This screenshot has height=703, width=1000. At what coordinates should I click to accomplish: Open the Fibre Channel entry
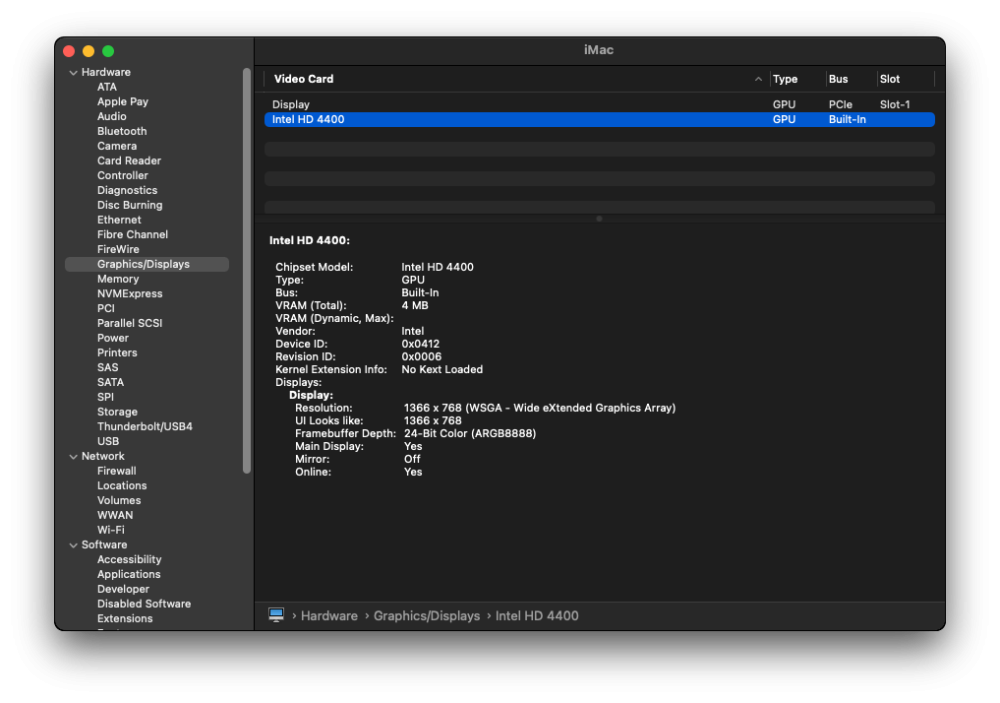133,234
